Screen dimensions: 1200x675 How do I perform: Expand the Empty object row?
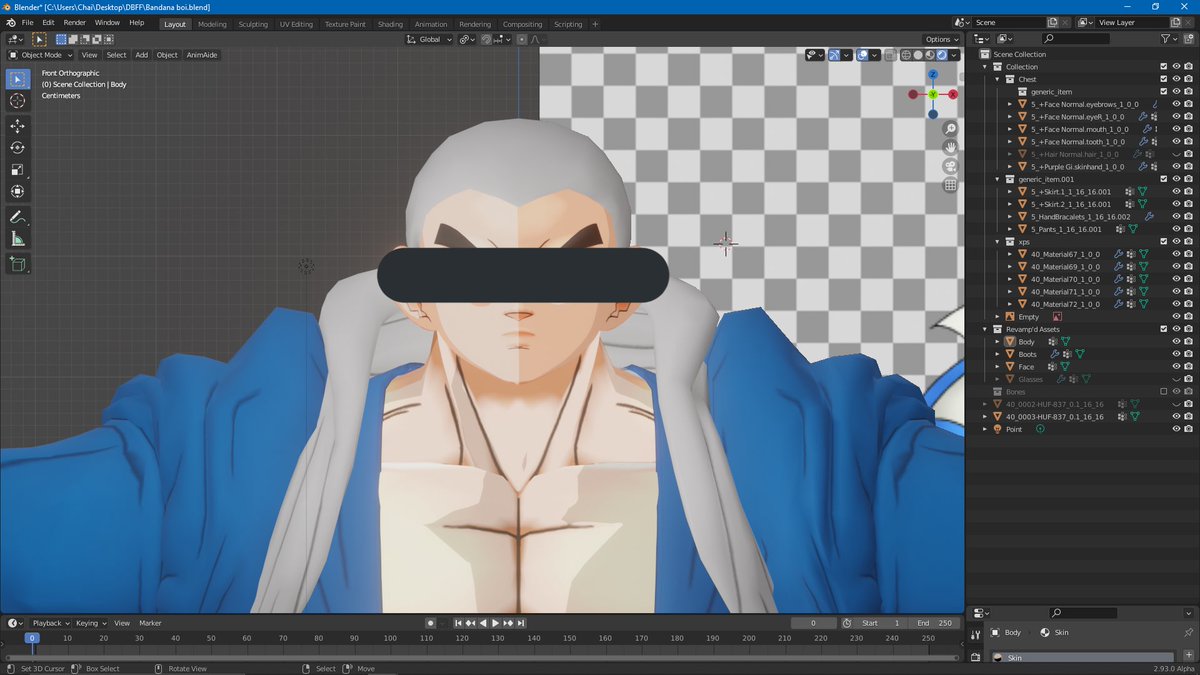point(997,316)
